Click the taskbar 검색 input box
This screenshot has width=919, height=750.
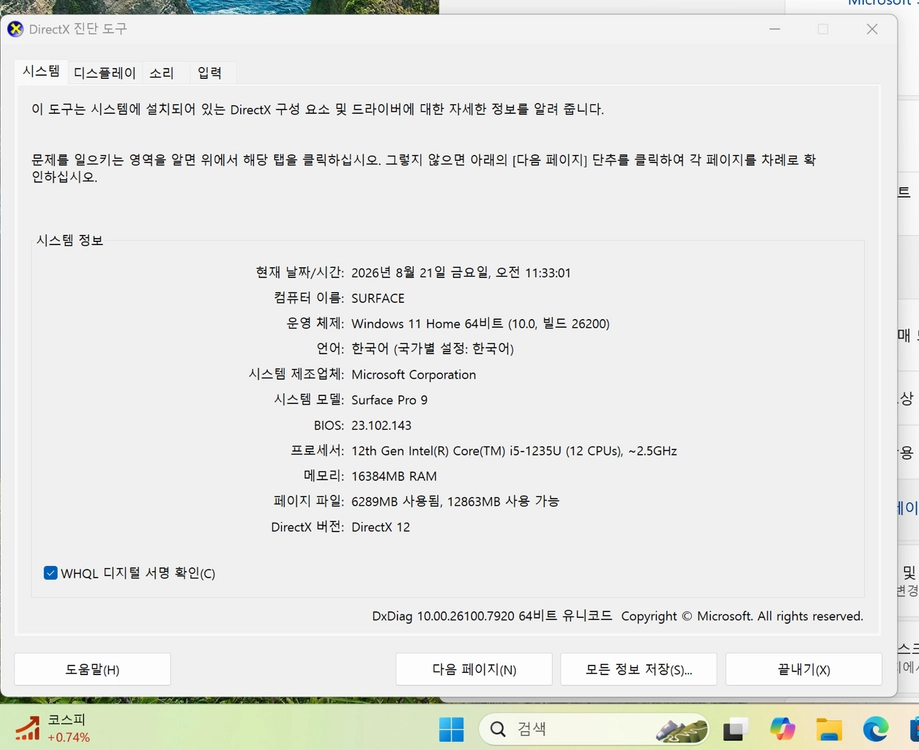(x=593, y=729)
